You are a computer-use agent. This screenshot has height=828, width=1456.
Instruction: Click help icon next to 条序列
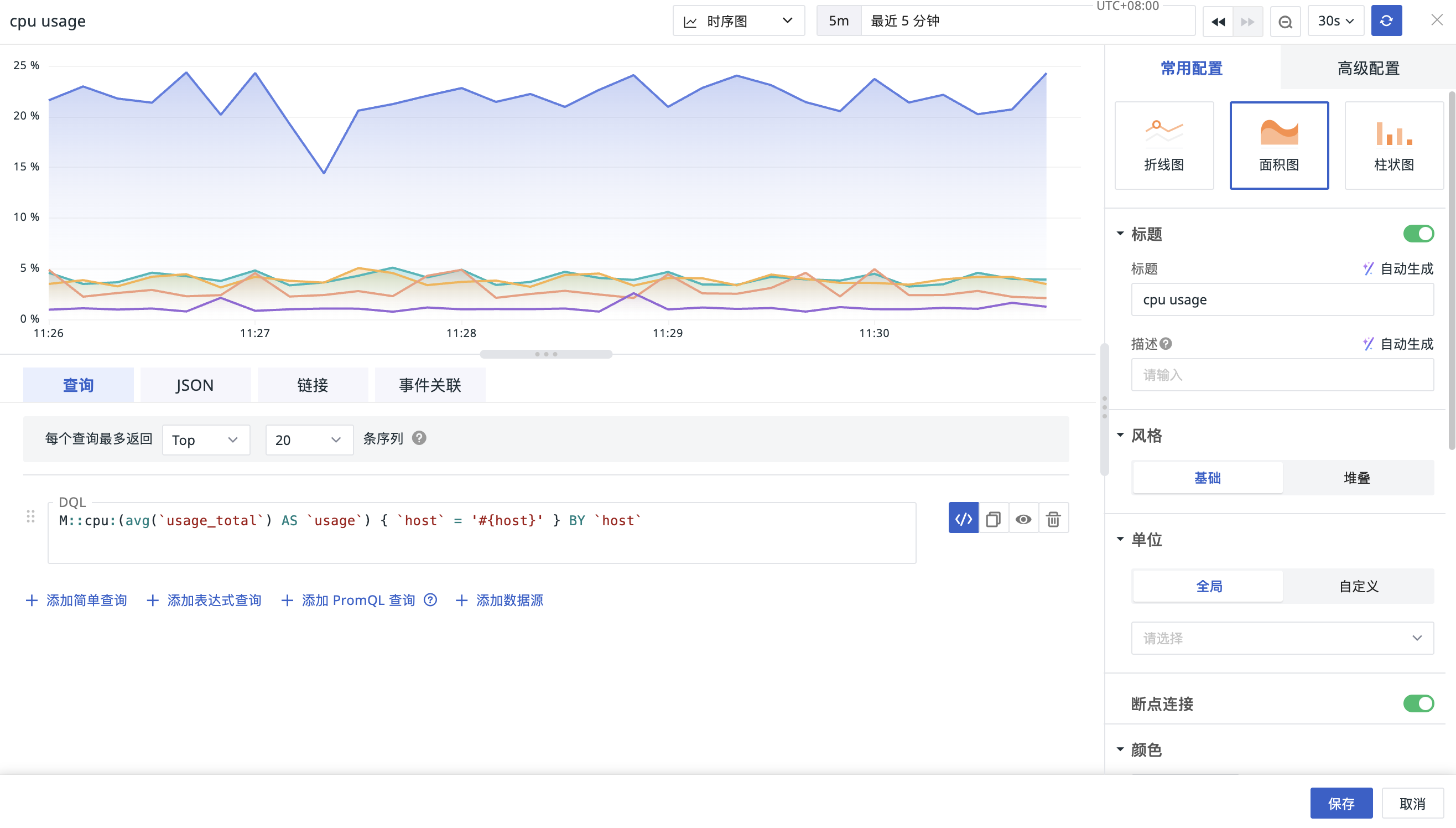click(419, 438)
